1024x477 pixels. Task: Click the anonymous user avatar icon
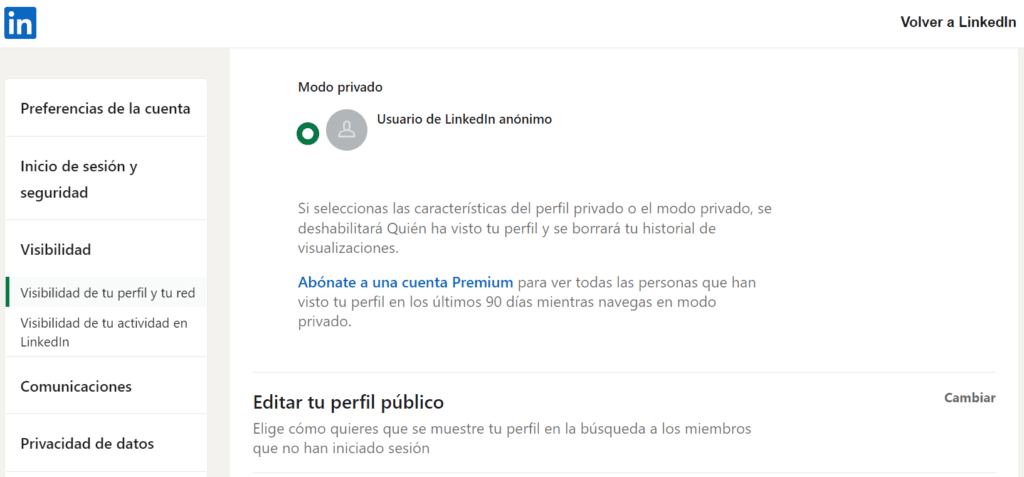click(x=346, y=130)
